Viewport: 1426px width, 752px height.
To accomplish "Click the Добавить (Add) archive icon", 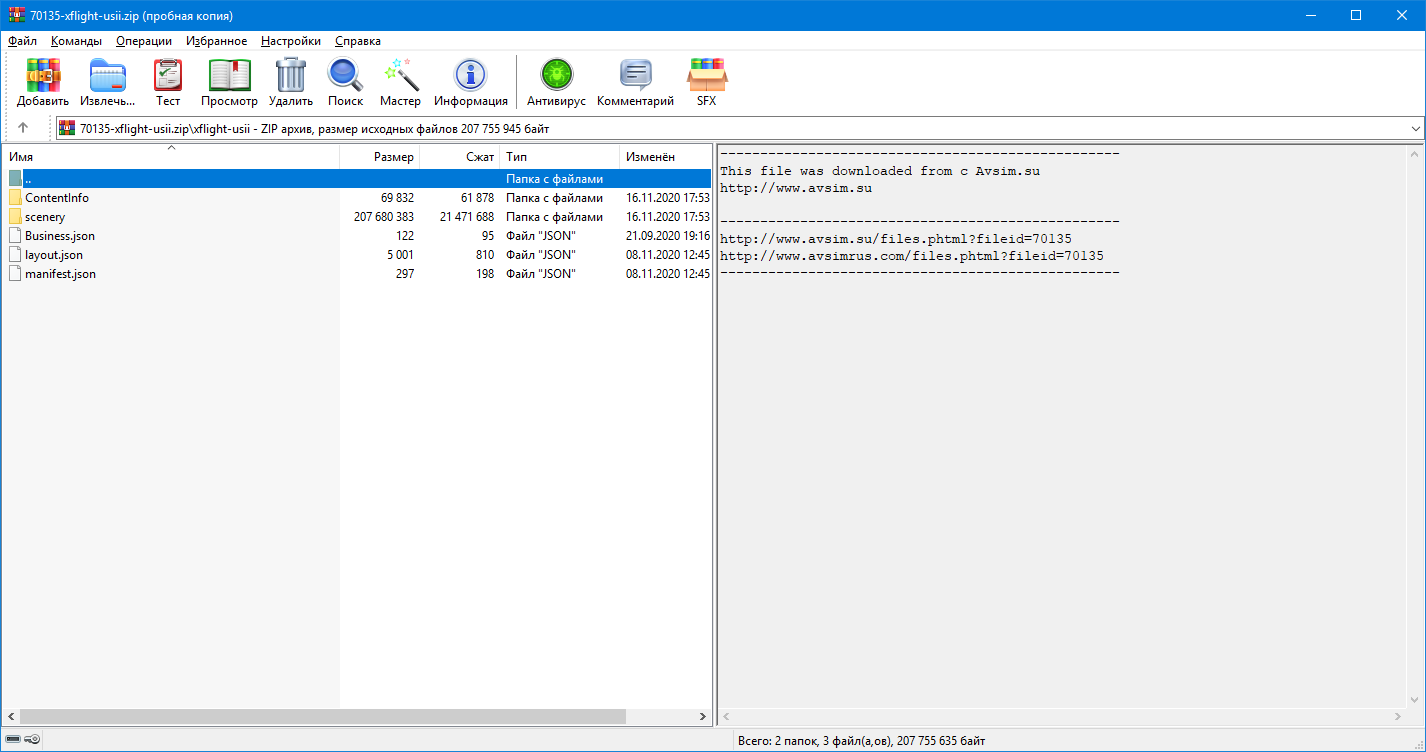I will click(43, 82).
